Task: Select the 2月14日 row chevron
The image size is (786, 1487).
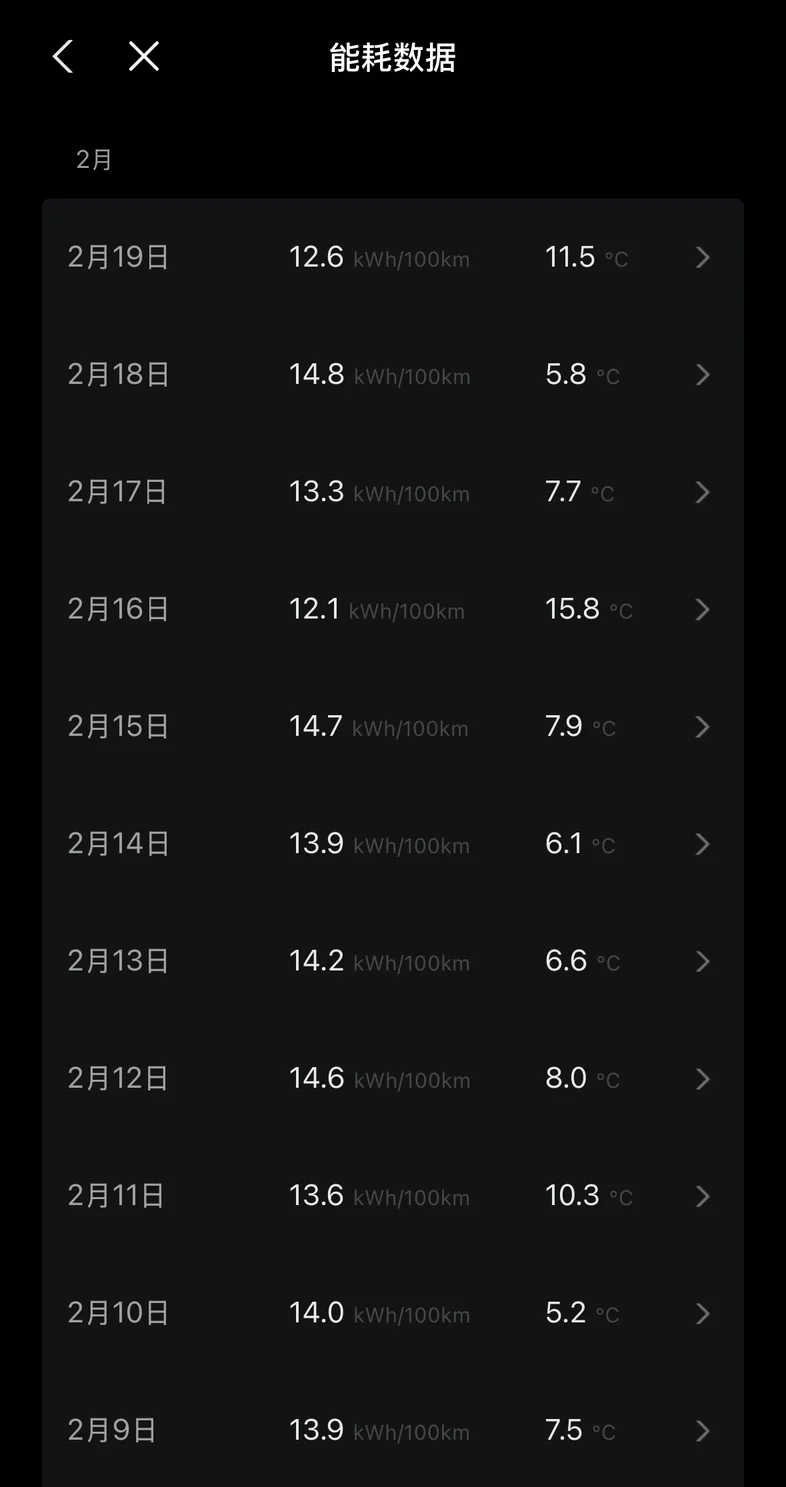Action: pos(703,844)
